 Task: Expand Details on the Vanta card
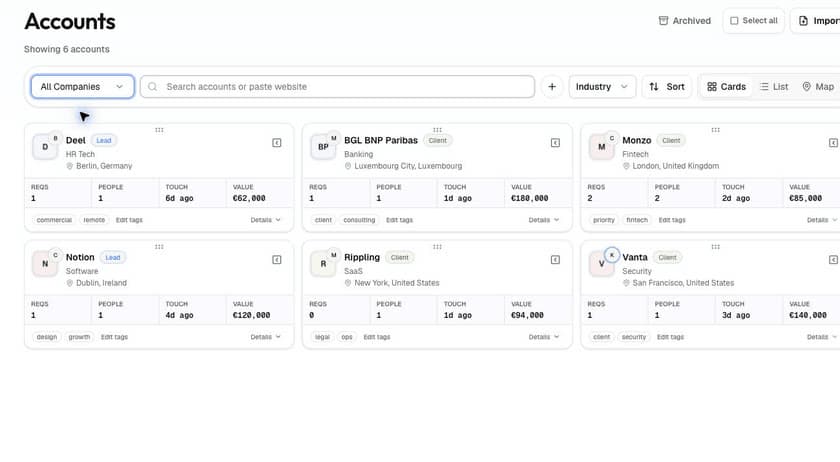click(x=822, y=337)
